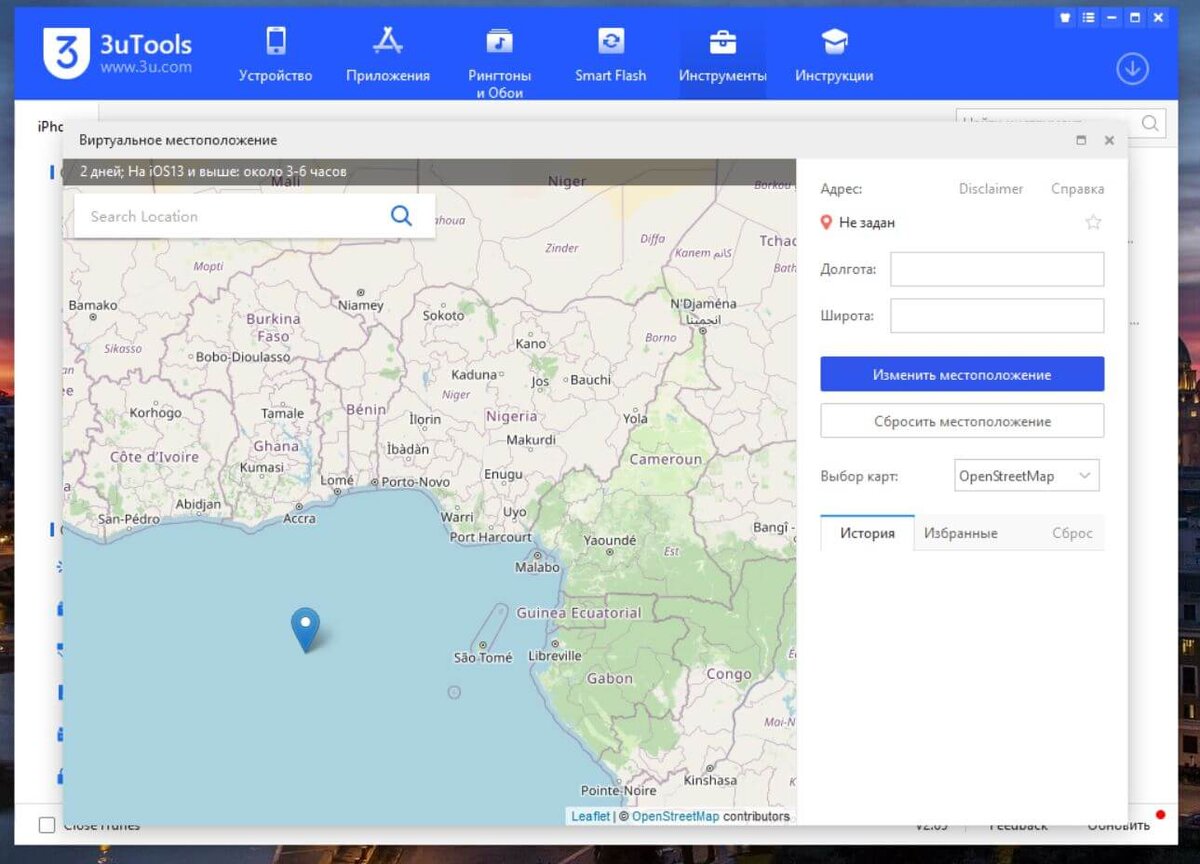This screenshot has height=864, width=1200.
Task: Open the trash bin icon in title bar
Action: point(1063,17)
